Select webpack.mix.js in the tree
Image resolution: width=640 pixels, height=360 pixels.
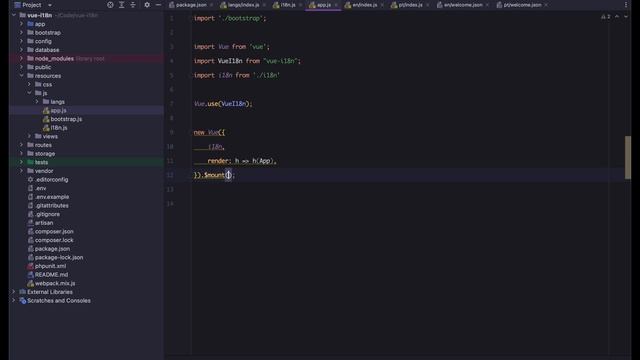click(x=55, y=283)
